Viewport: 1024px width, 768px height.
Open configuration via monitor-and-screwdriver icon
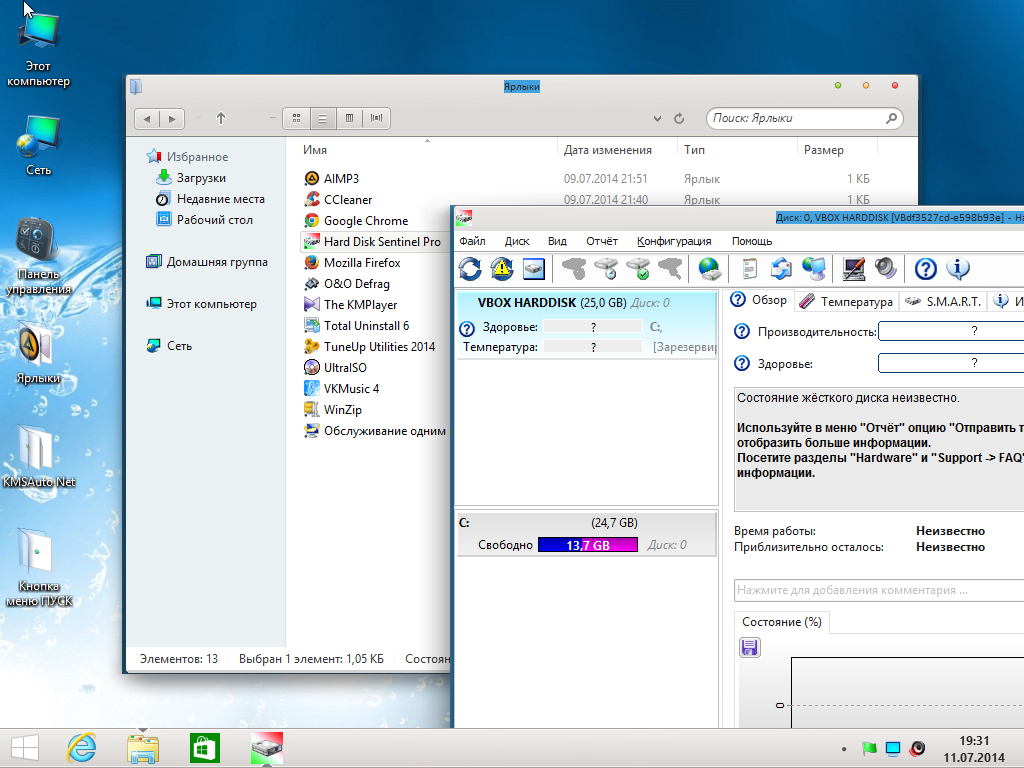tap(854, 268)
